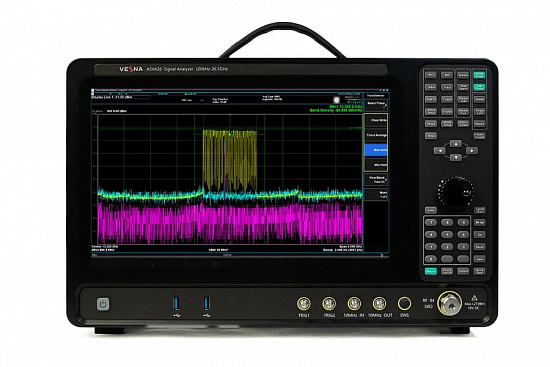550x367 pixels.
Task: Select Max Hold trace mode softkey
Action: pos(376,150)
